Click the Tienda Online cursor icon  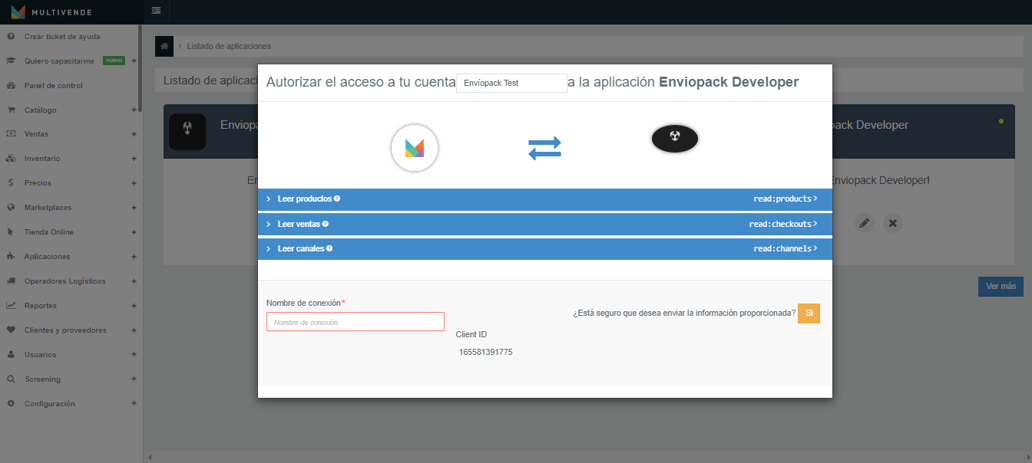coord(11,232)
